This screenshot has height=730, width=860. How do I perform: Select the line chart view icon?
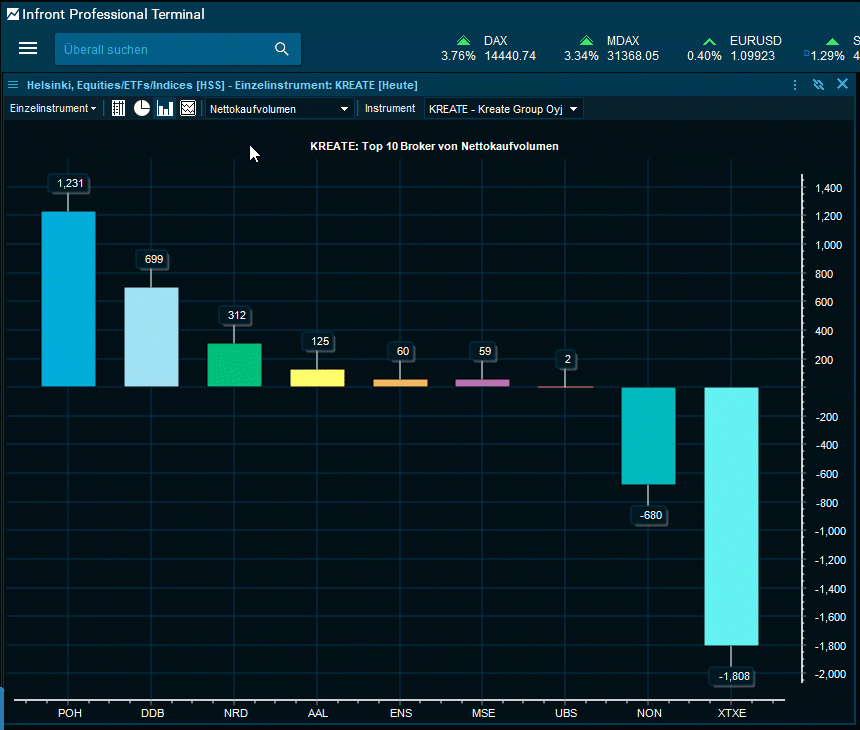pos(188,108)
